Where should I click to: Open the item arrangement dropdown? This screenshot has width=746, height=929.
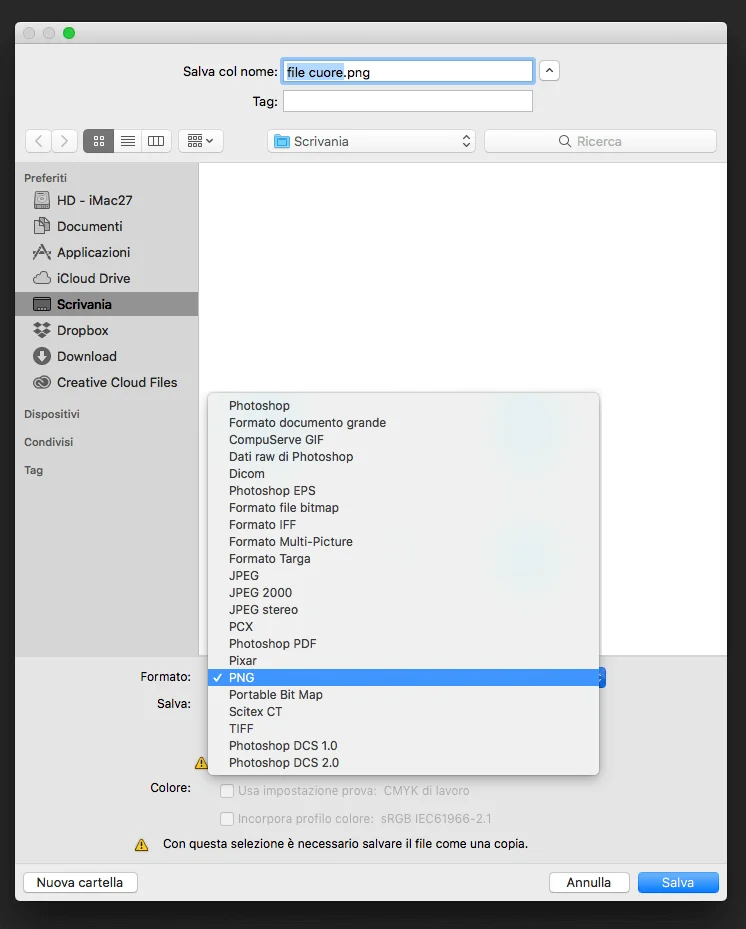[x=200, y=141]
